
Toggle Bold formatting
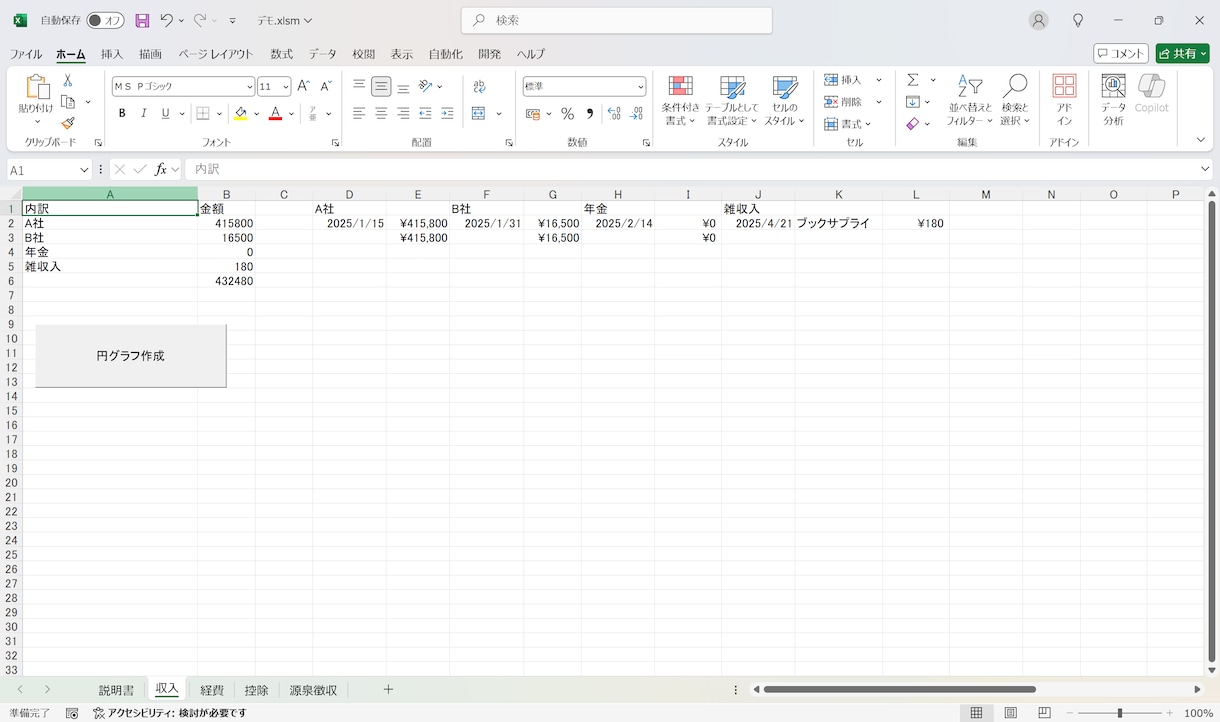click(x=122, y=114)
